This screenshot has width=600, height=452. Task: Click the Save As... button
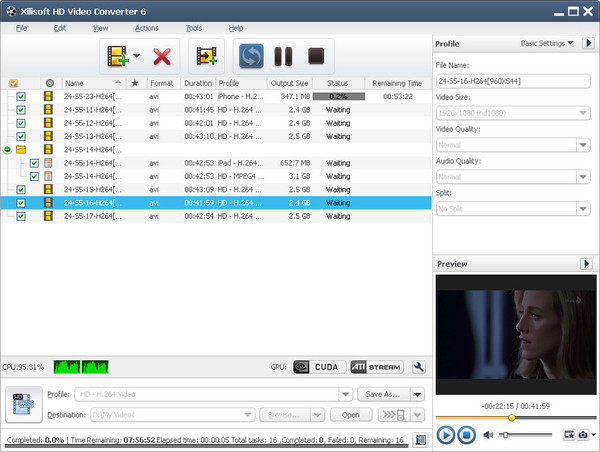384,394
